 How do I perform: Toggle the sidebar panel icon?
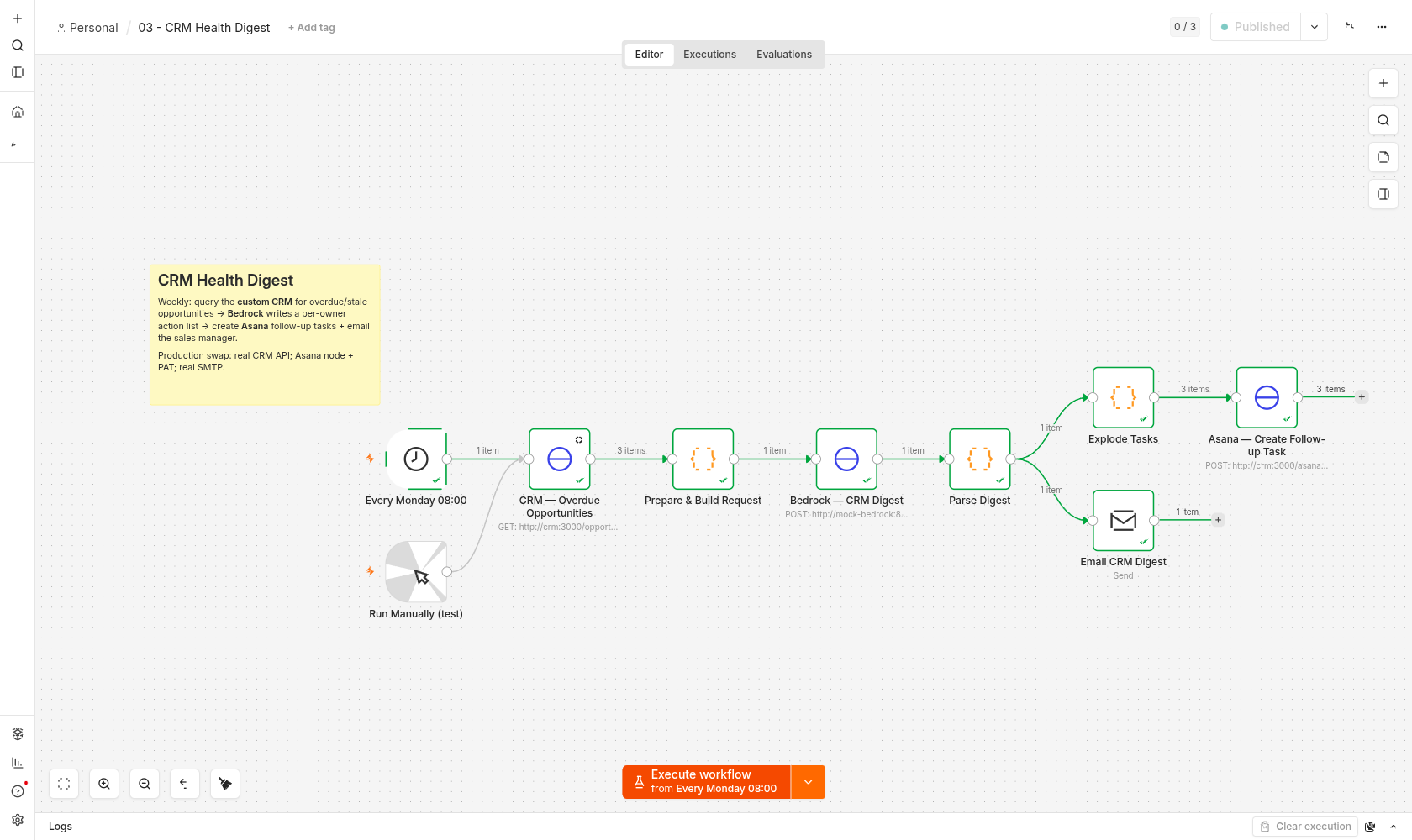pos(18,72)
